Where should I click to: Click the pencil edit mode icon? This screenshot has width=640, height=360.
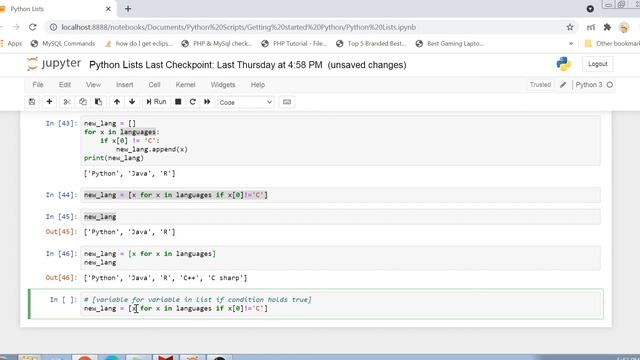point(563,85)
